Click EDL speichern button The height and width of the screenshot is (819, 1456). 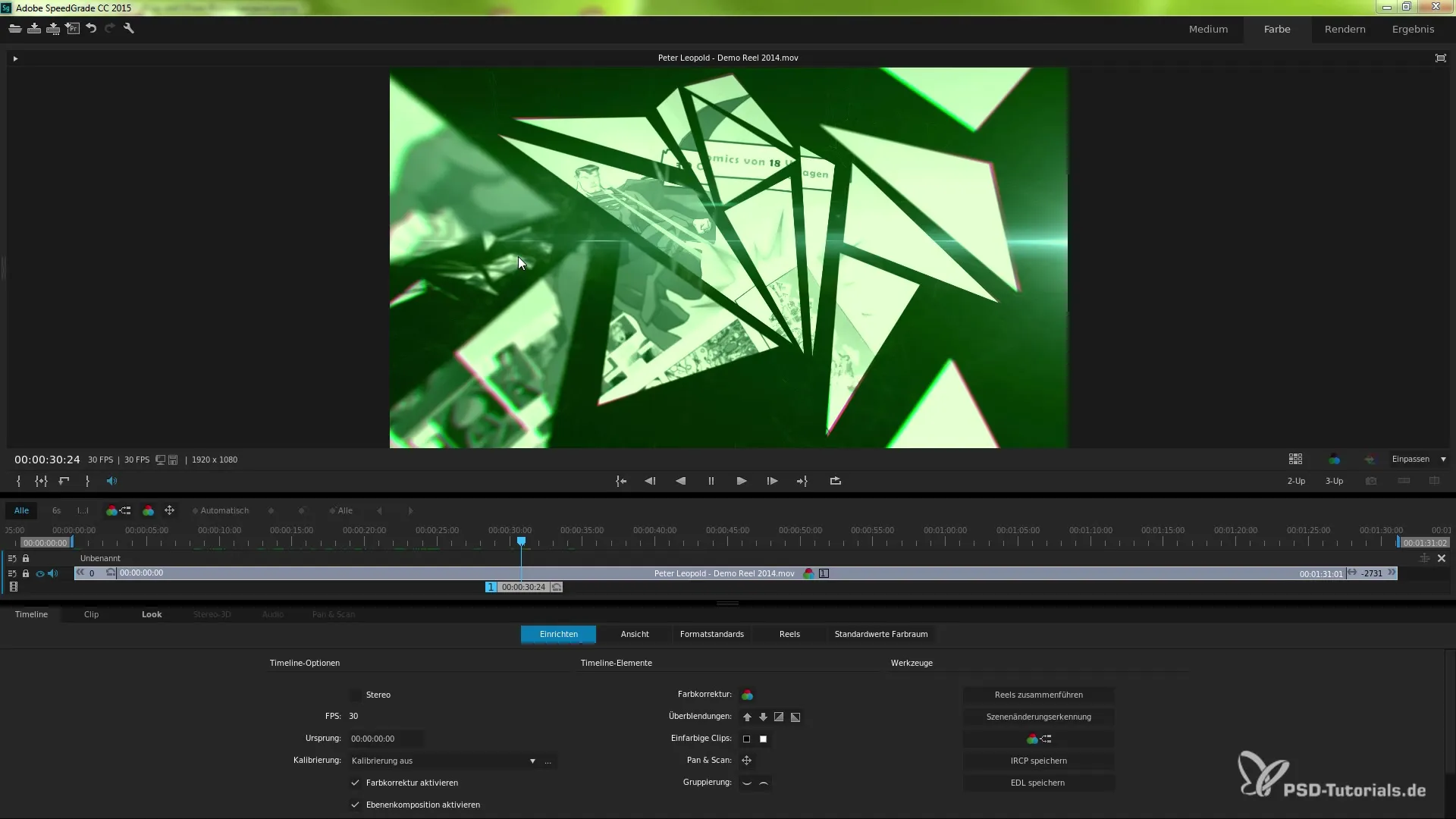tap(1038, 783)
